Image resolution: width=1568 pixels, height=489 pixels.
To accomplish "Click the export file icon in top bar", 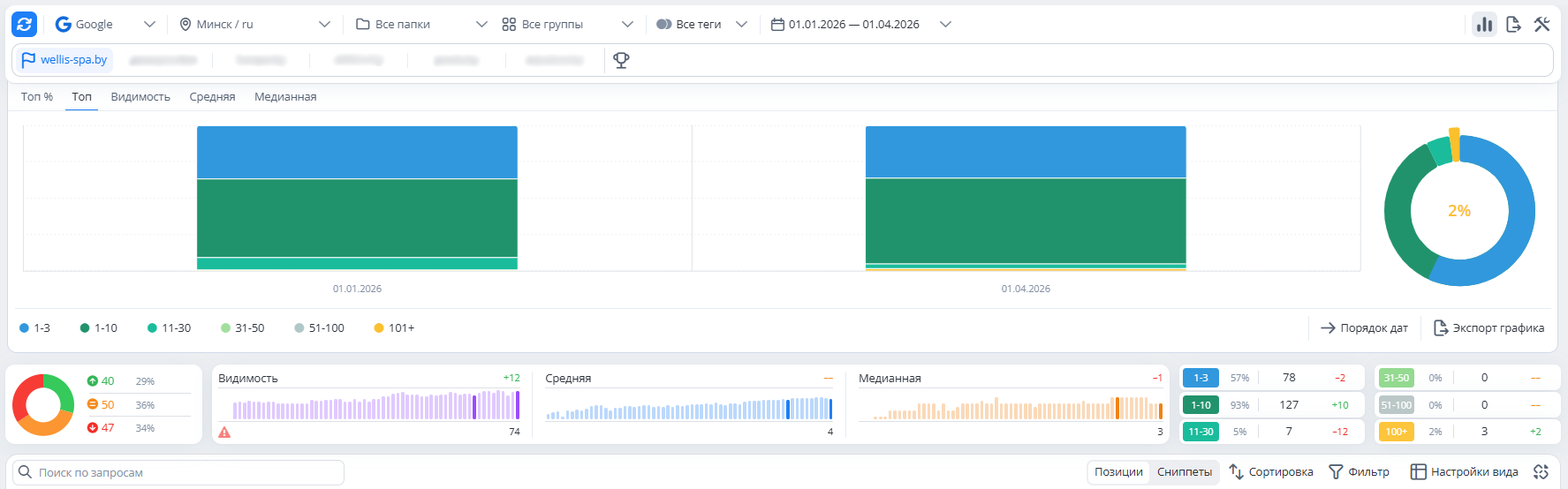I will click(1513, 25).
